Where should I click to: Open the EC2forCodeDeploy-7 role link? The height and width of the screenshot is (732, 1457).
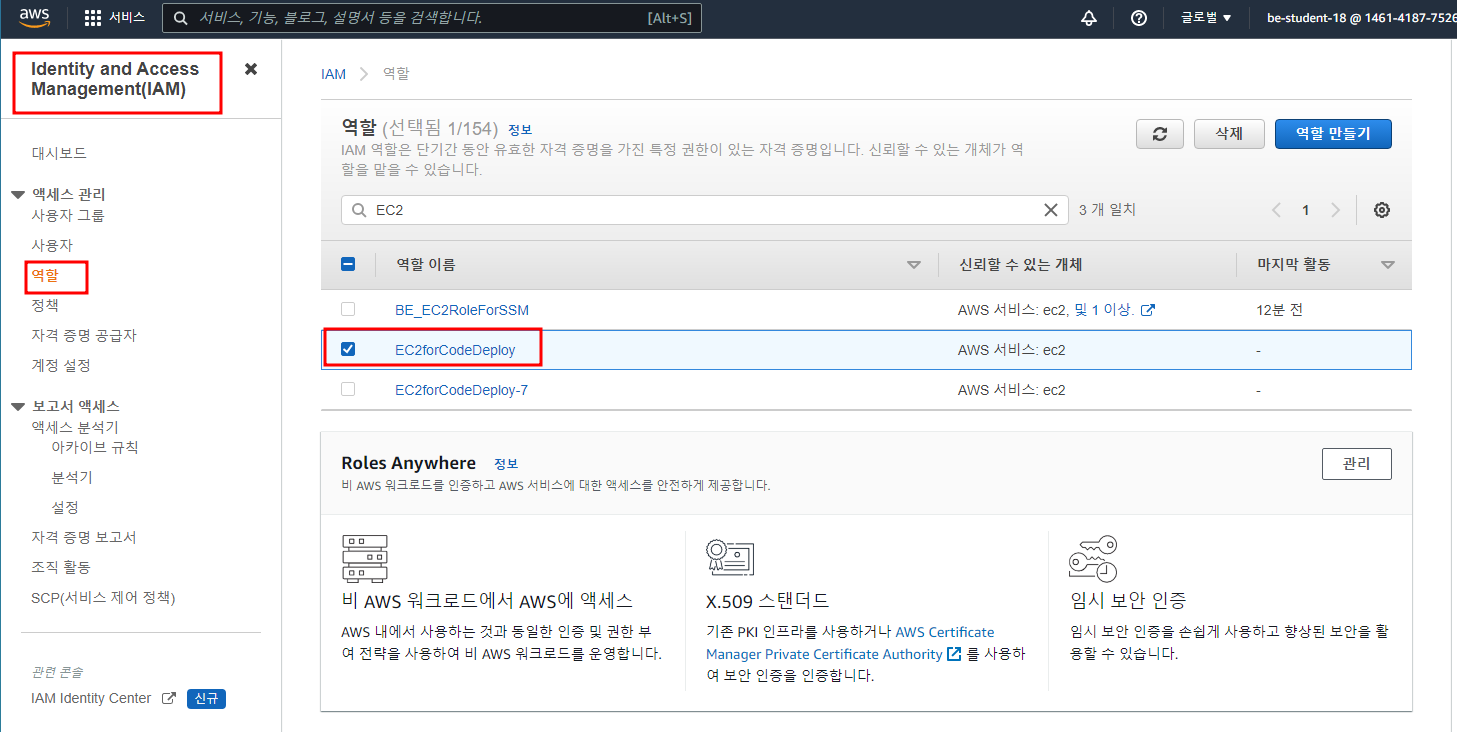461,390
